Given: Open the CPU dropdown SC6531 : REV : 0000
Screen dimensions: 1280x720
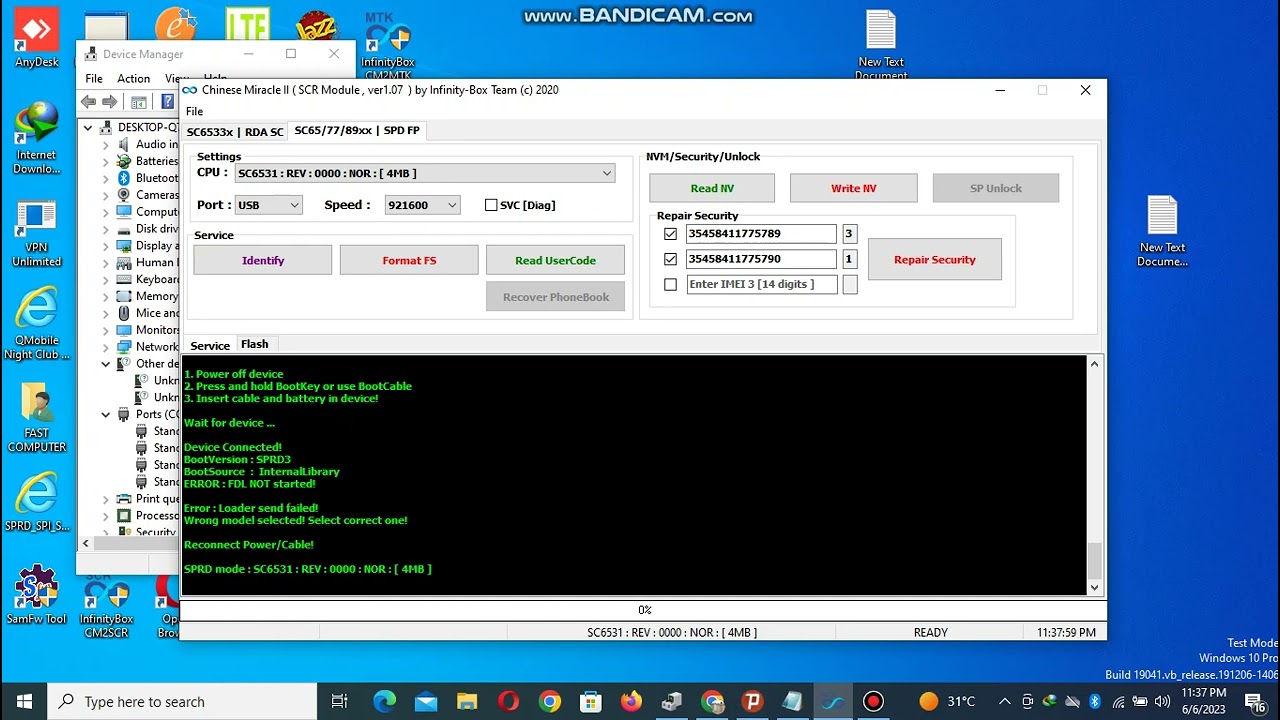Looking at the screenshot, I should [425, 173].
